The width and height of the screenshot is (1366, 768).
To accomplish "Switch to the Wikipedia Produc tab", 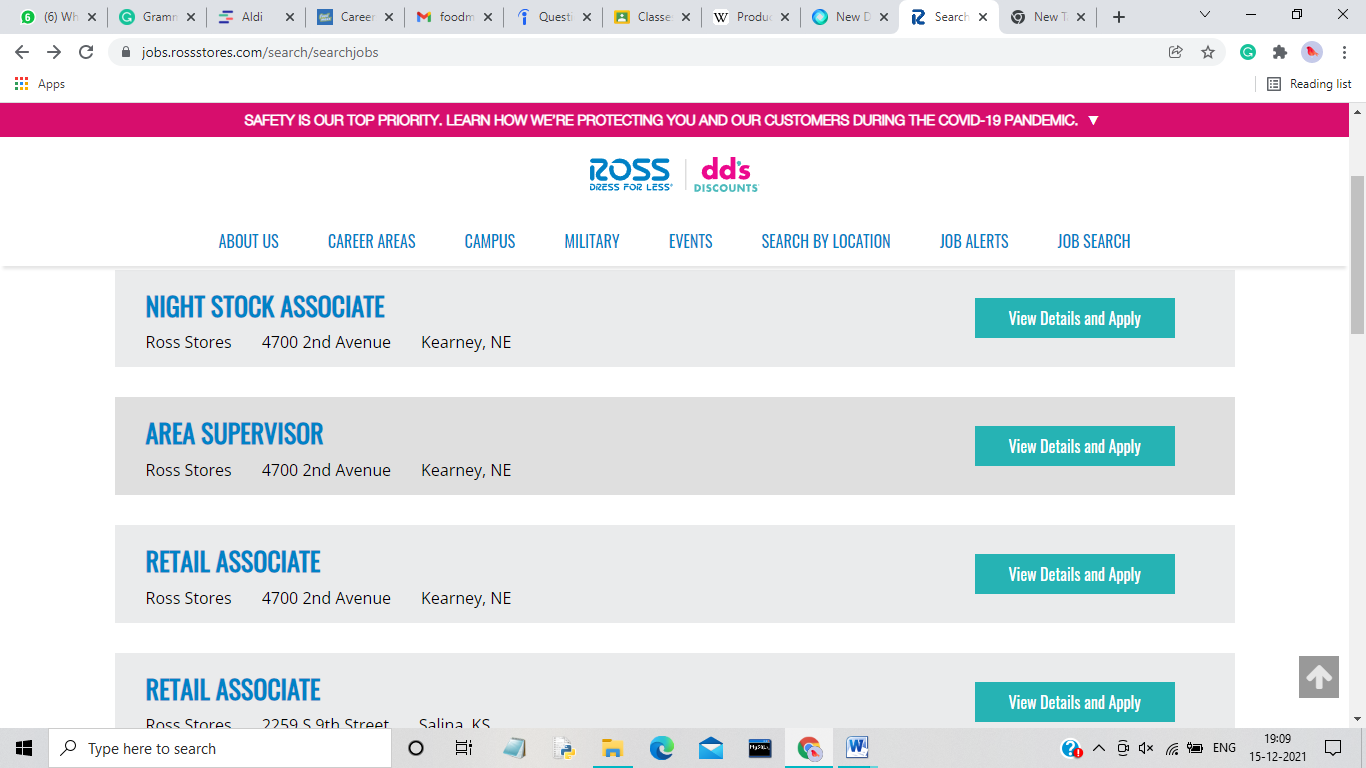I will [x=750, y=17].
